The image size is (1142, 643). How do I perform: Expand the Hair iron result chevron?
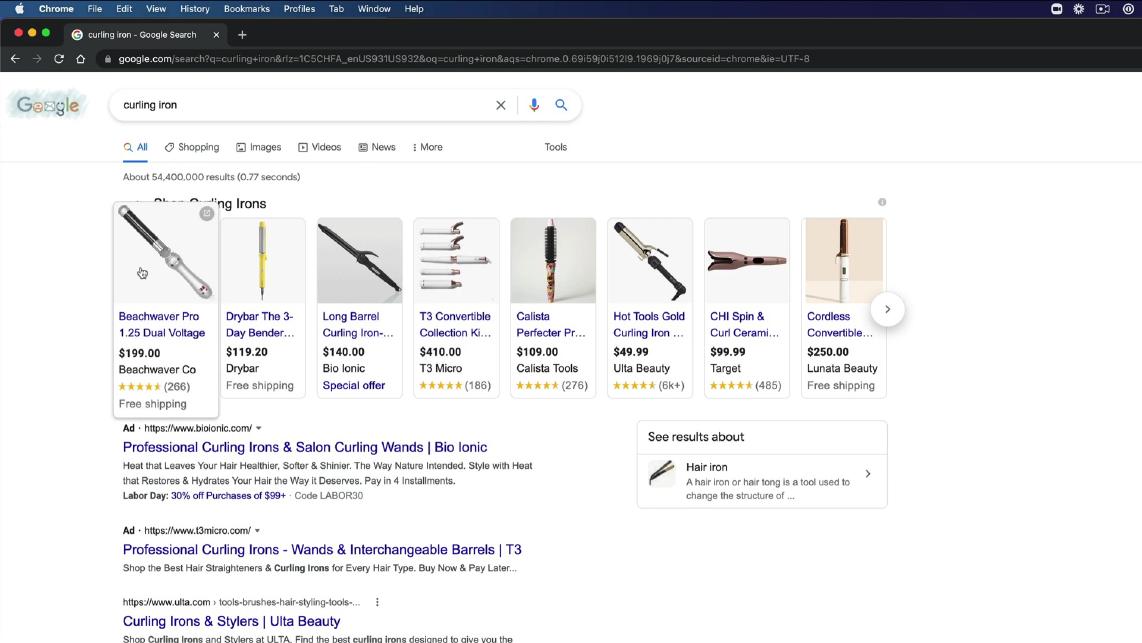[867, 474]
